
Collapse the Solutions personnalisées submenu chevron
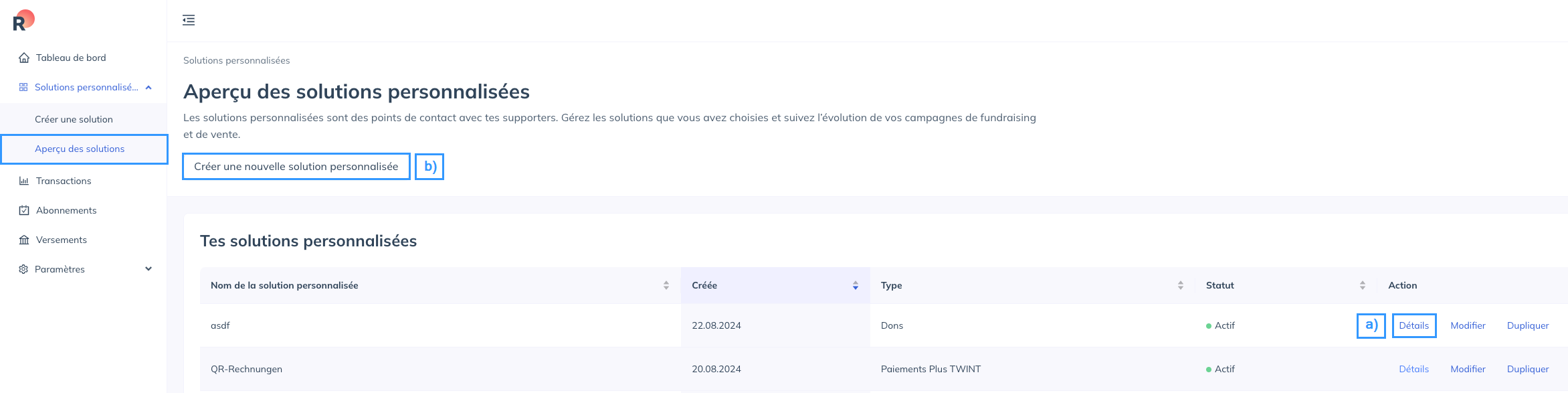149,87
